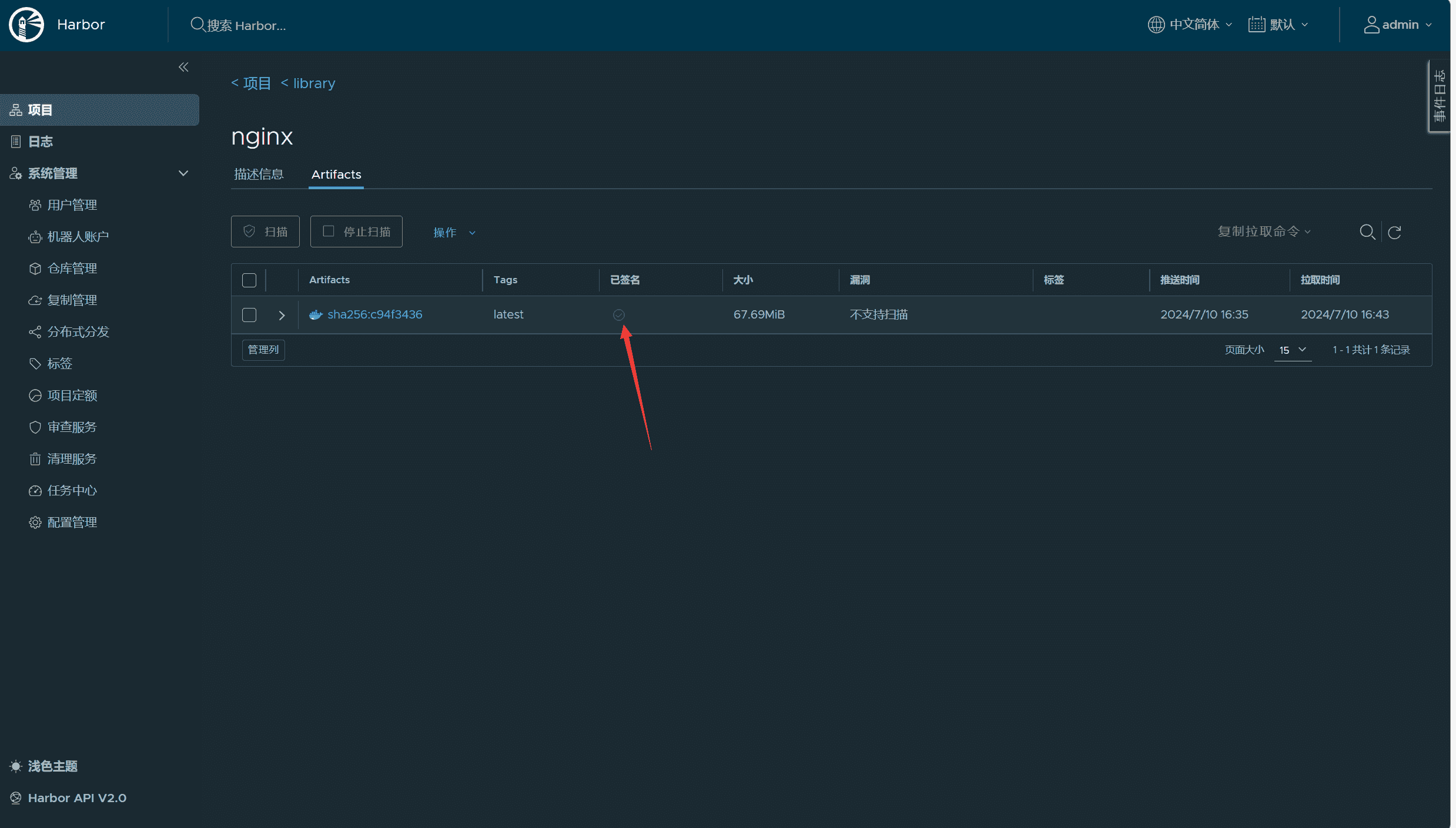Click the shield icon on the 扫描 button
This screenshot has height=828, width=1456.
point(249,231)
